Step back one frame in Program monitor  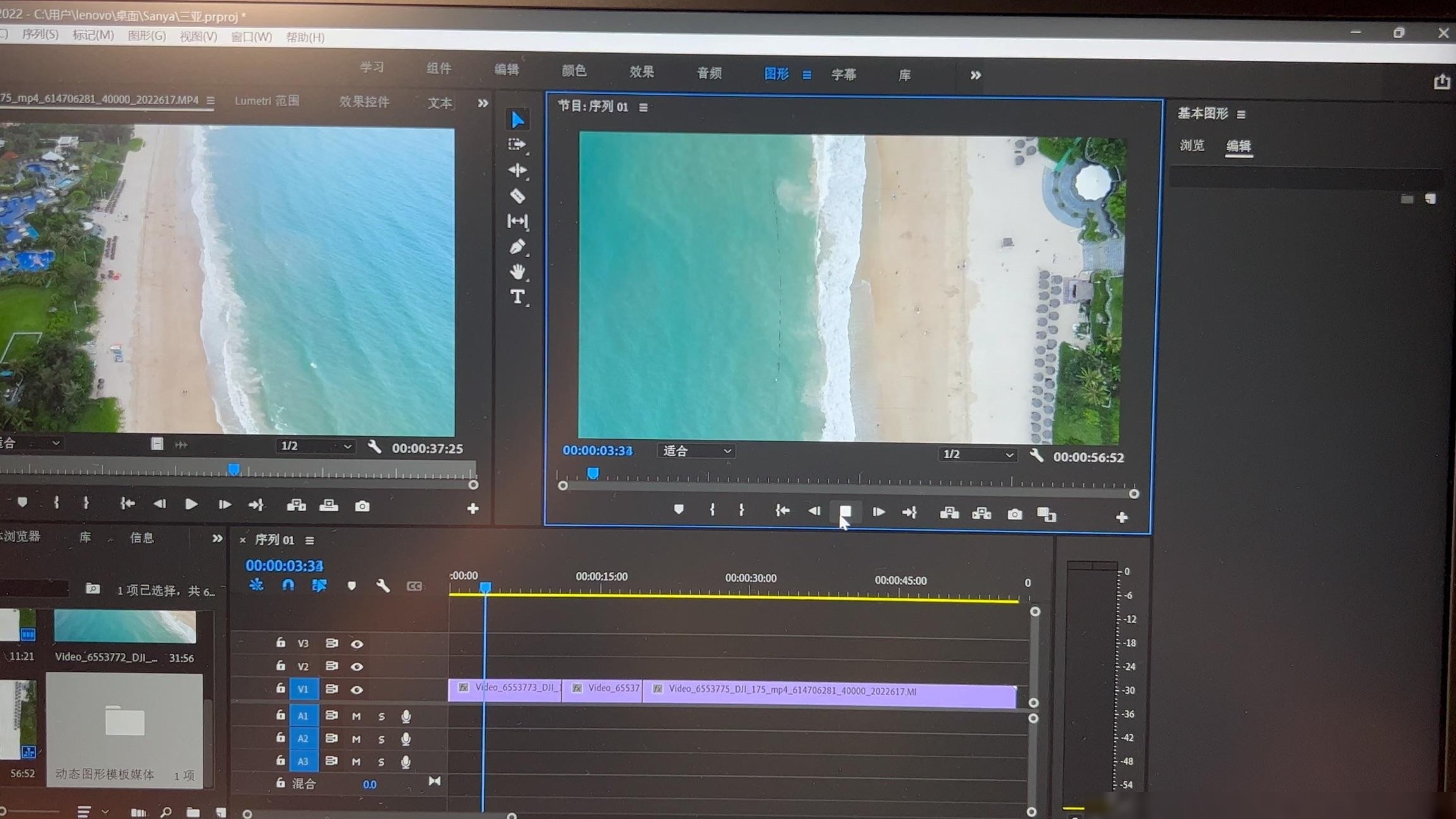814,511
